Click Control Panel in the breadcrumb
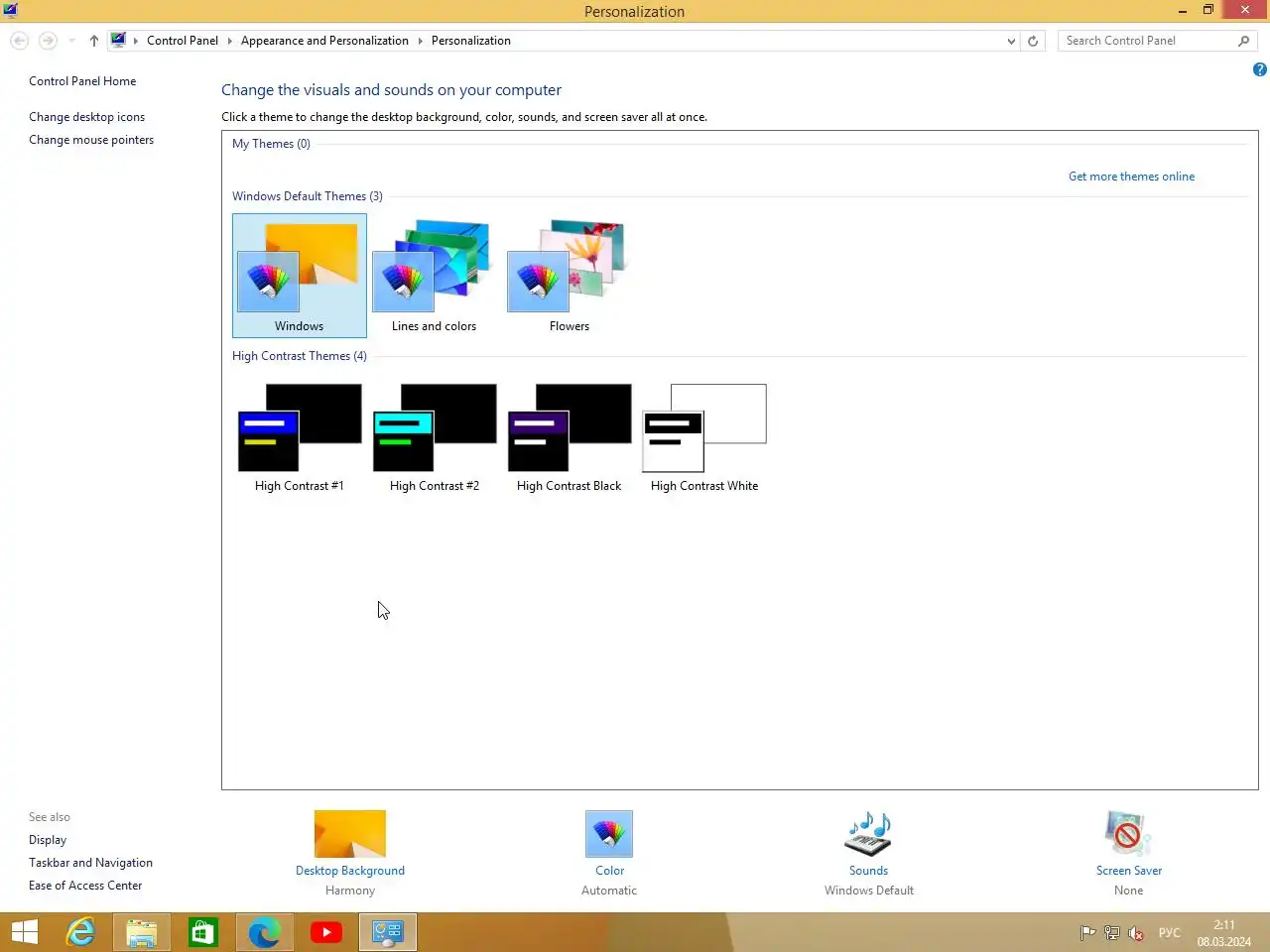Viewport: 1270px width, 952px height. 183,41
